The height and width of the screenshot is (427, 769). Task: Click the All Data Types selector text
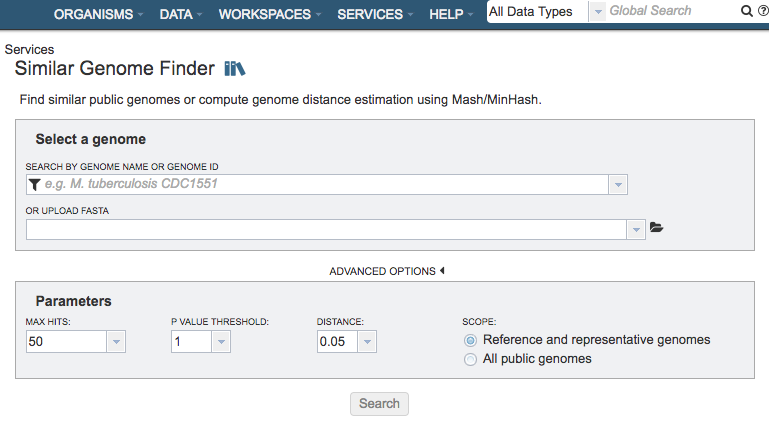[531, 12]
